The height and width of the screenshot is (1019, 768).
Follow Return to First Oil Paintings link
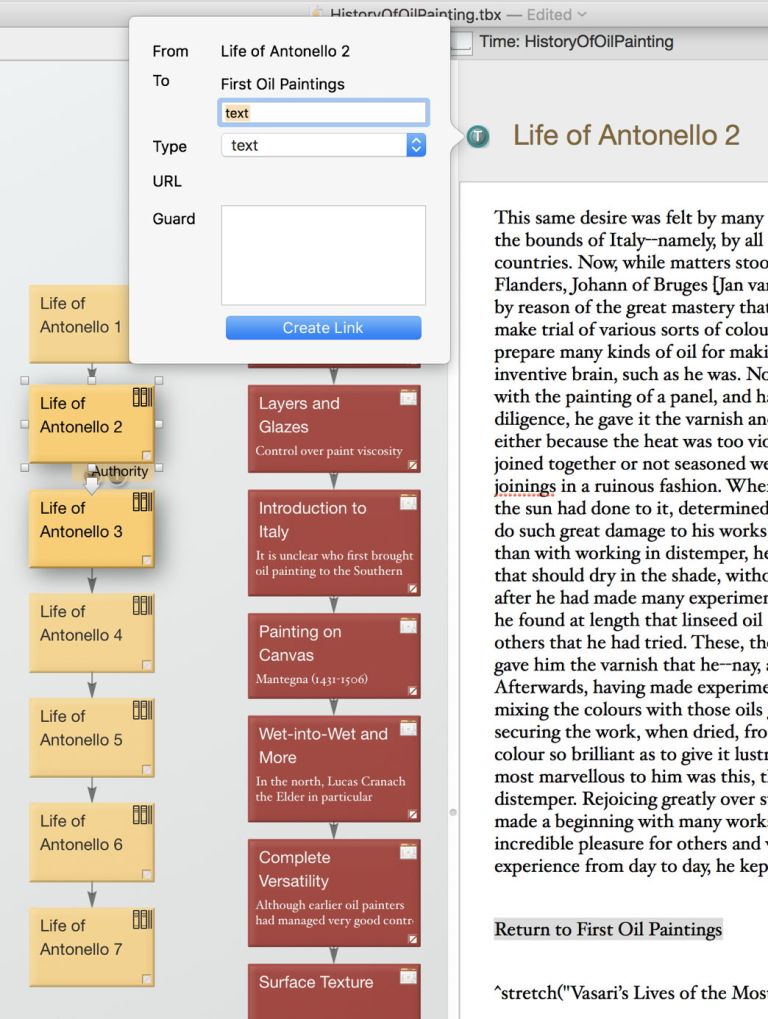point(608,929)
